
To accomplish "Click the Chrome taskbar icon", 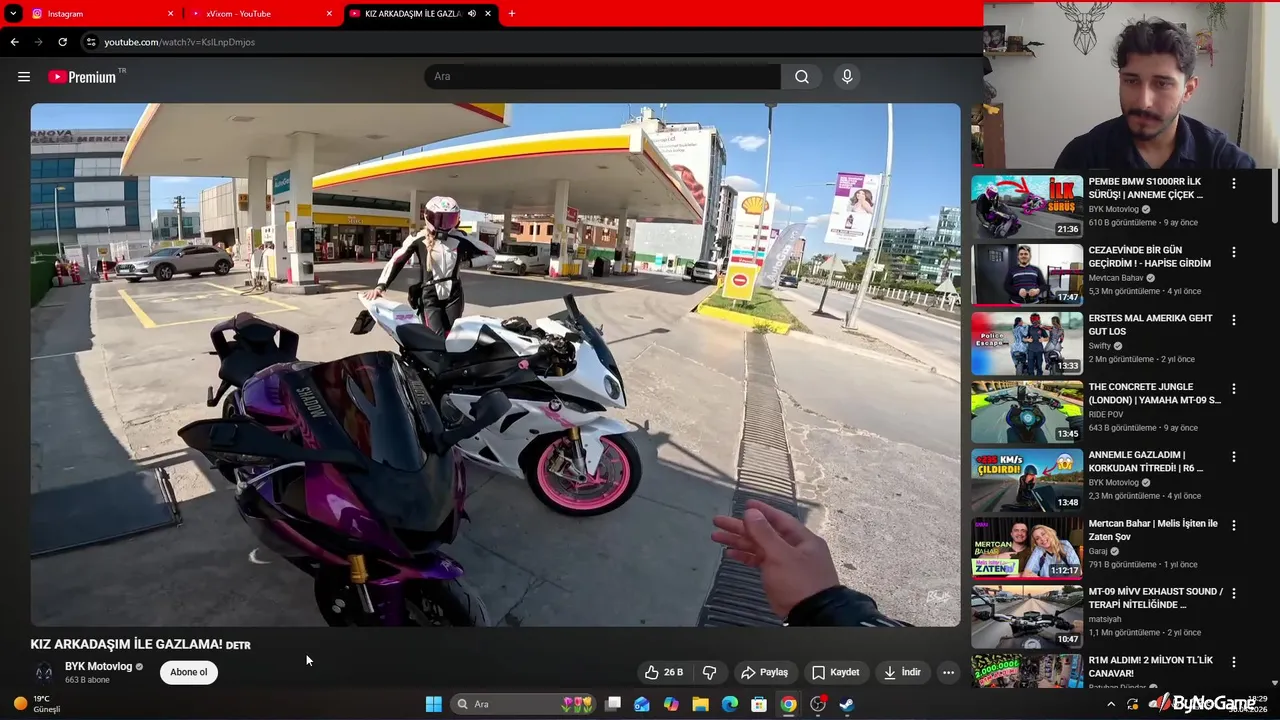I will coord(789,704).
